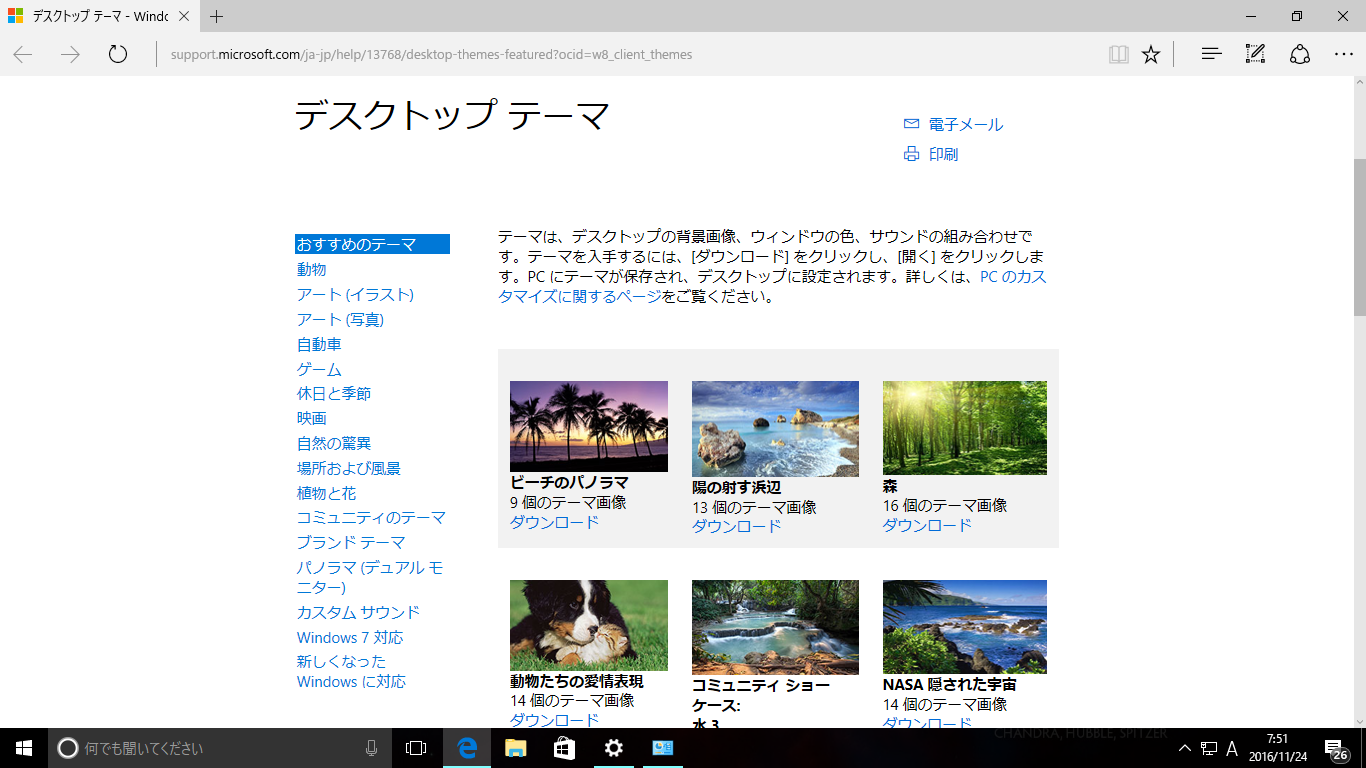This screenshot has width=1366, height=768.
Task: Add this page to favorites with the star
Action: [x=1150, y=54]
